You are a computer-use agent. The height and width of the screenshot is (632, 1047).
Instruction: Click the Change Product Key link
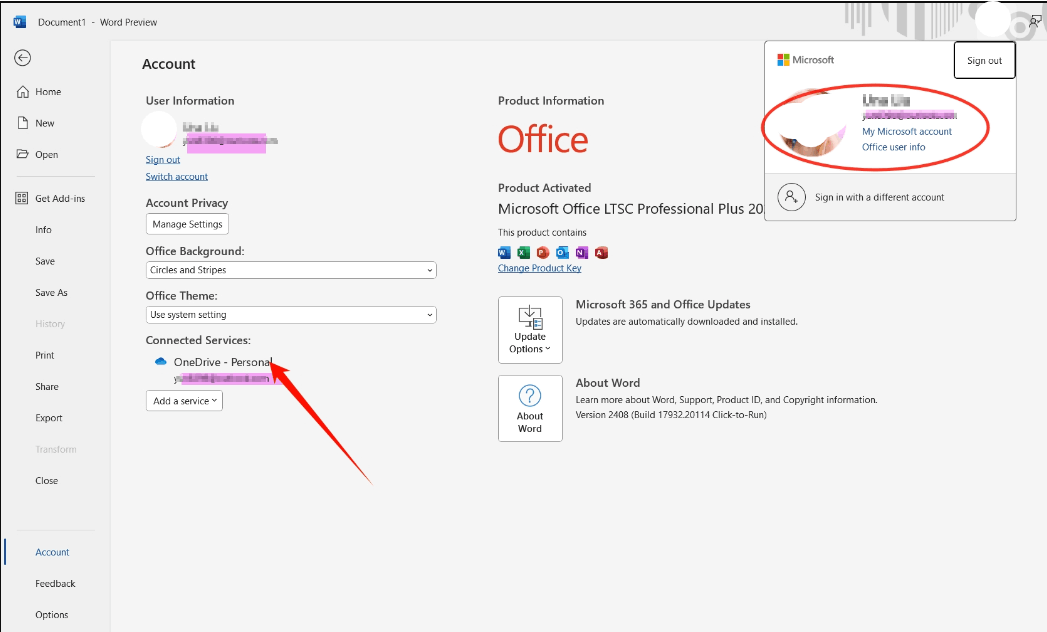[x=539, y=267]
